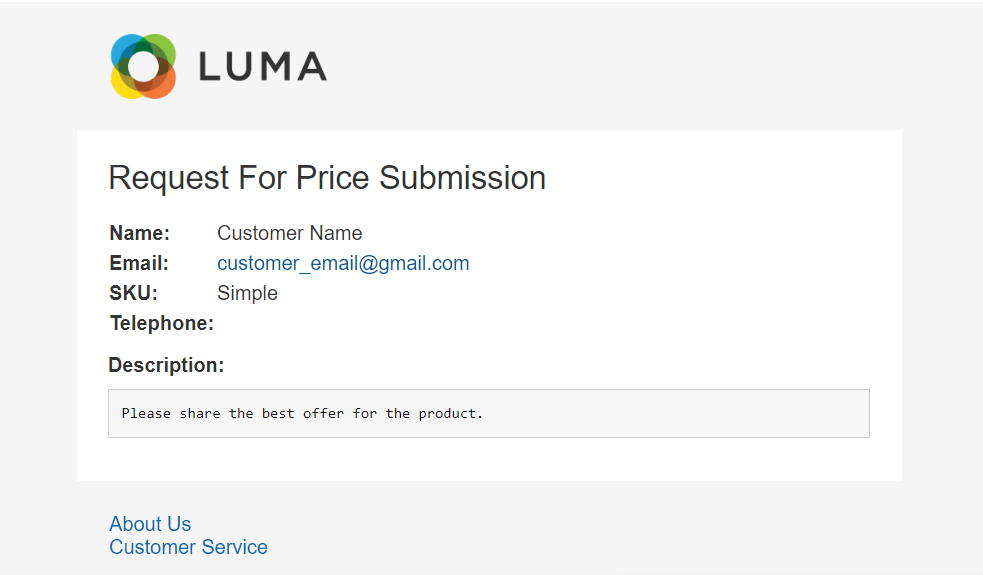
Task: Open the customer_email@gmail.com link
Action: click(343, 263)
